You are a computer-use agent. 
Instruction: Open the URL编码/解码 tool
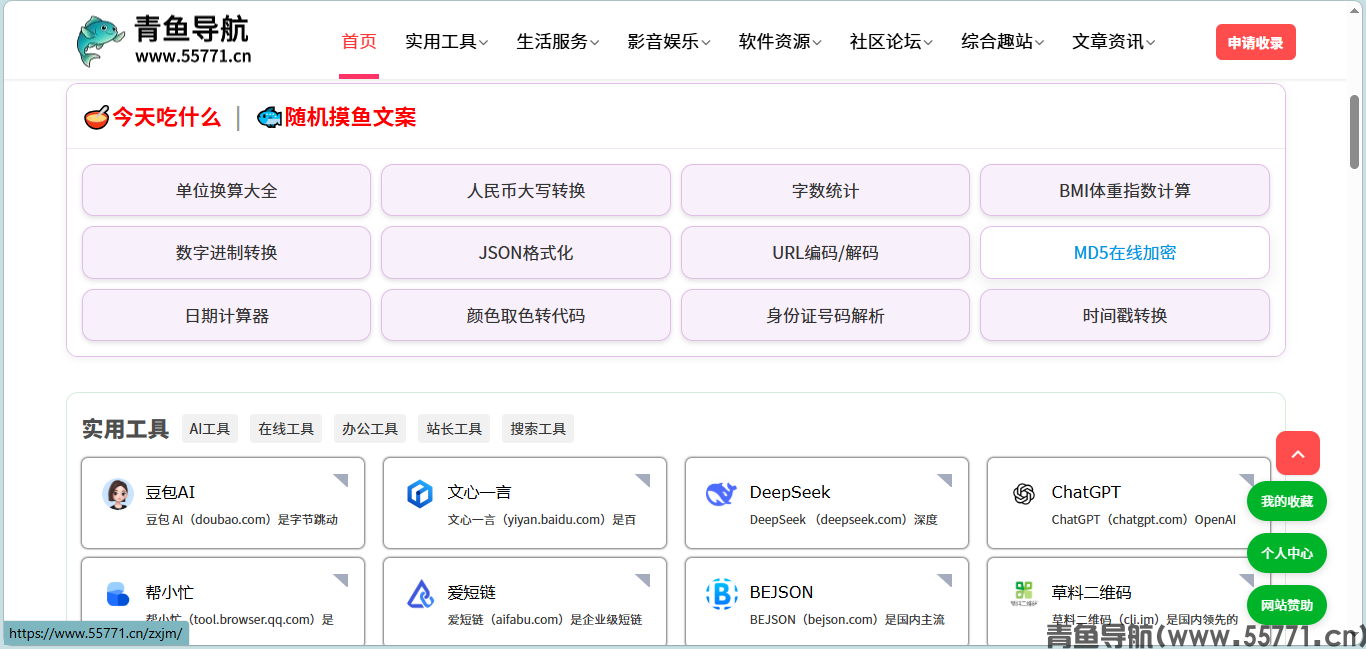(x=825, y=253)
